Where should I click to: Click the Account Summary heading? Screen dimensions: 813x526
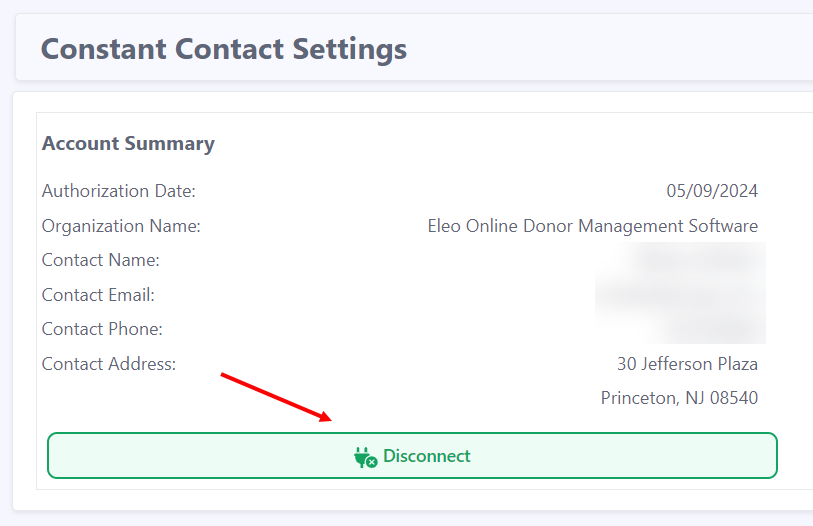click(128, 143)
